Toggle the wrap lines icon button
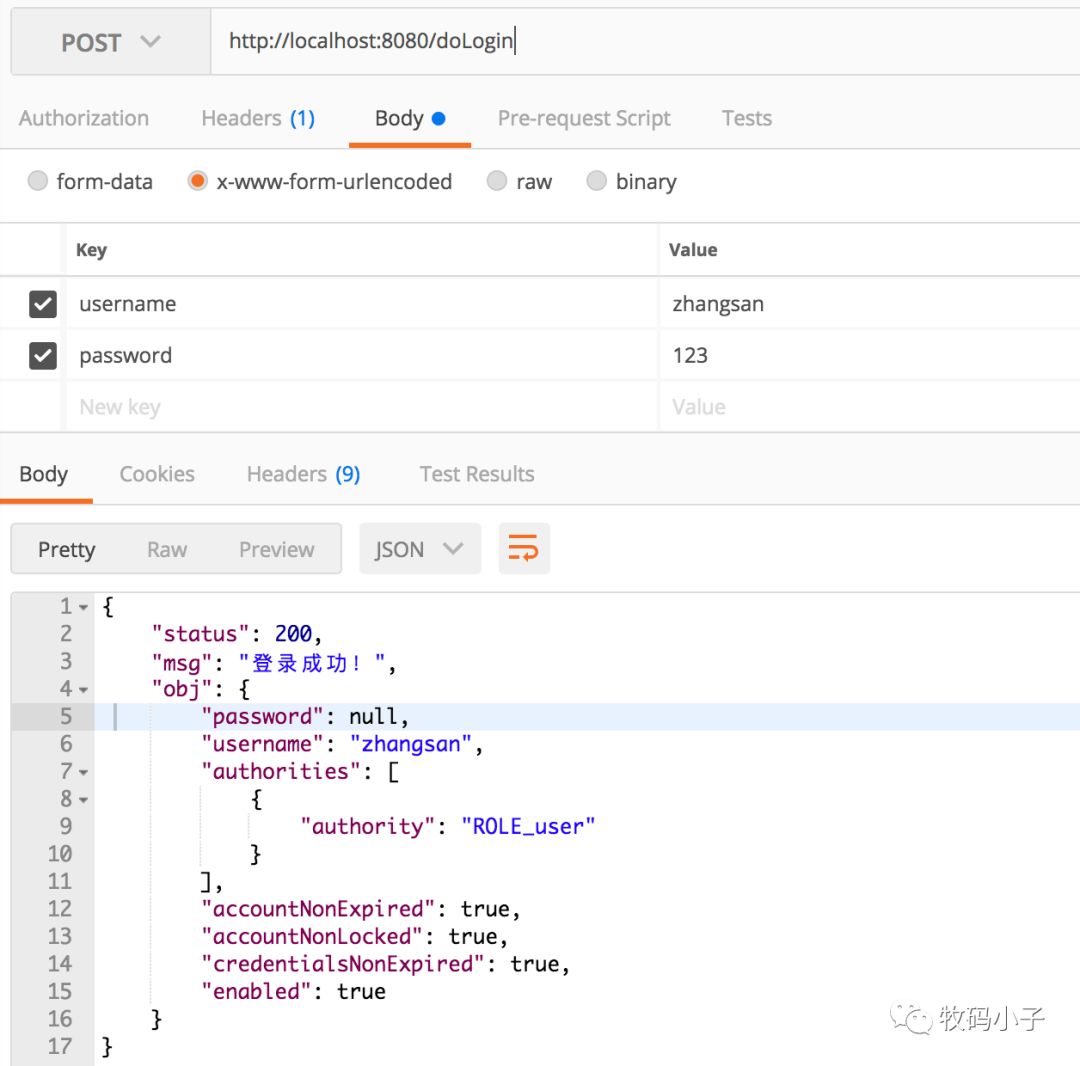The width and height of the screenshot is (1080, 1066). 524,549
